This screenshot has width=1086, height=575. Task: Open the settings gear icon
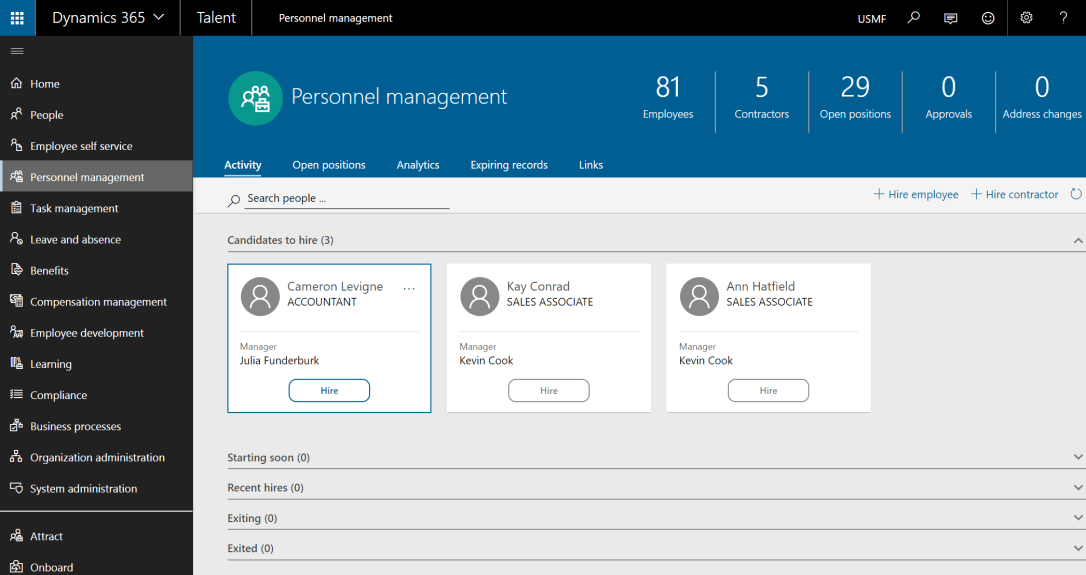coord(1026,18)
